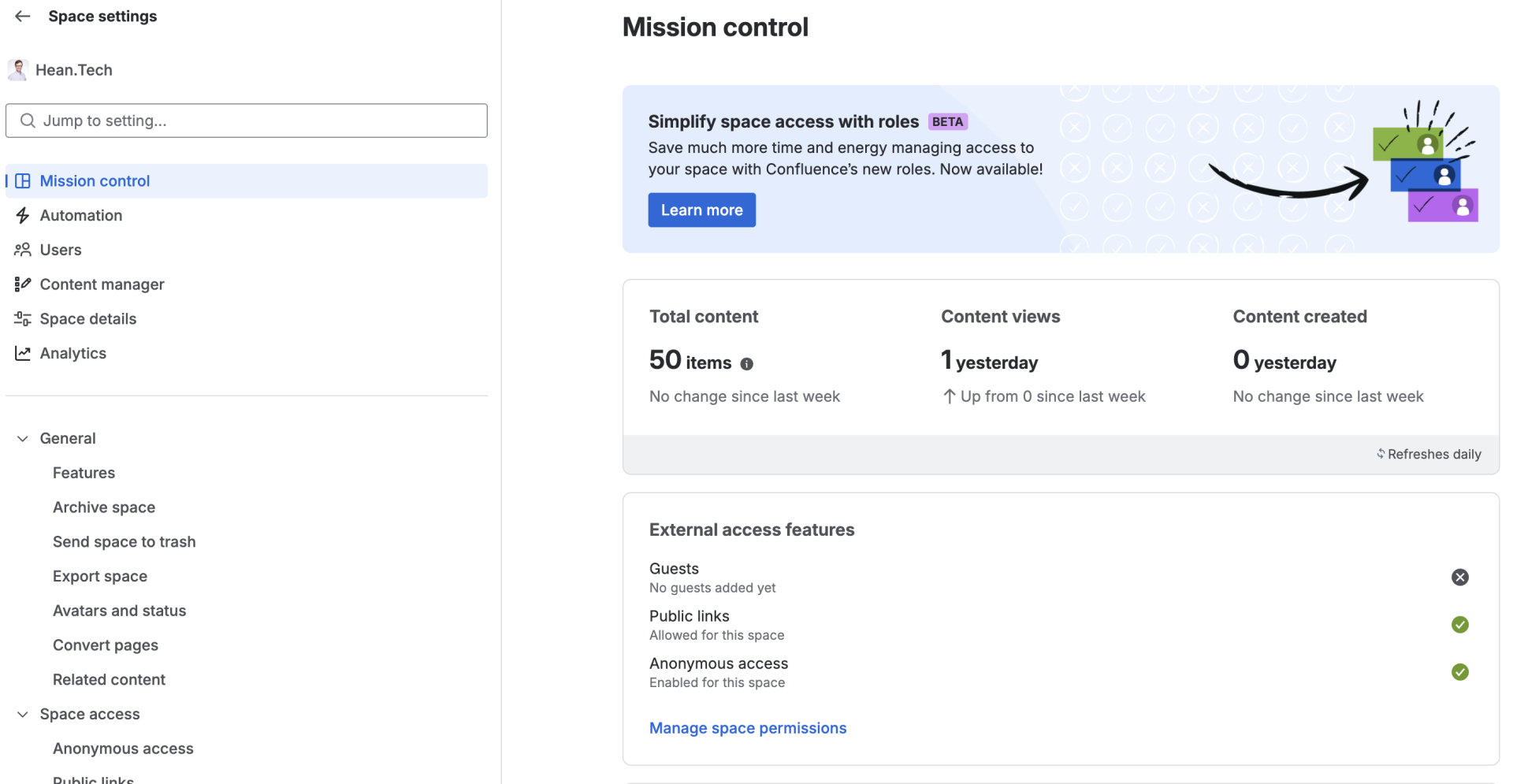1513x784 pixels.
Task: Collapse the Space access section chevron
Action: pyautogui.click(x=23, y=715)
